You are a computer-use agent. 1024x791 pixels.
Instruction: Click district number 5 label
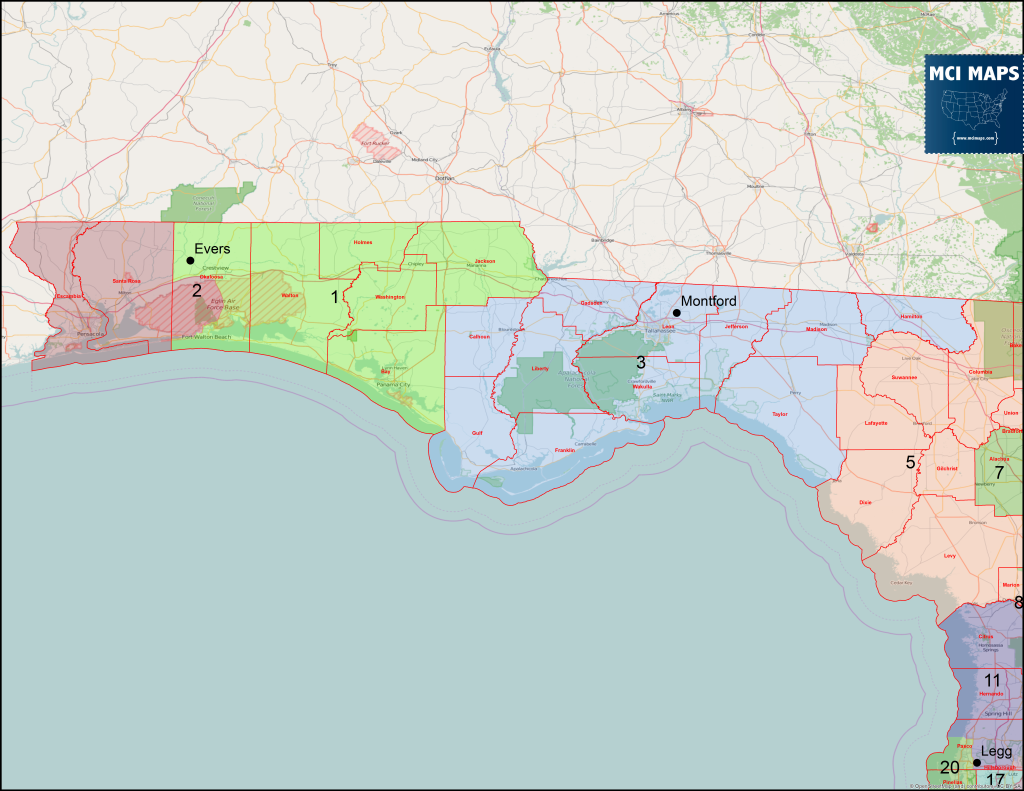click(910, 462)
